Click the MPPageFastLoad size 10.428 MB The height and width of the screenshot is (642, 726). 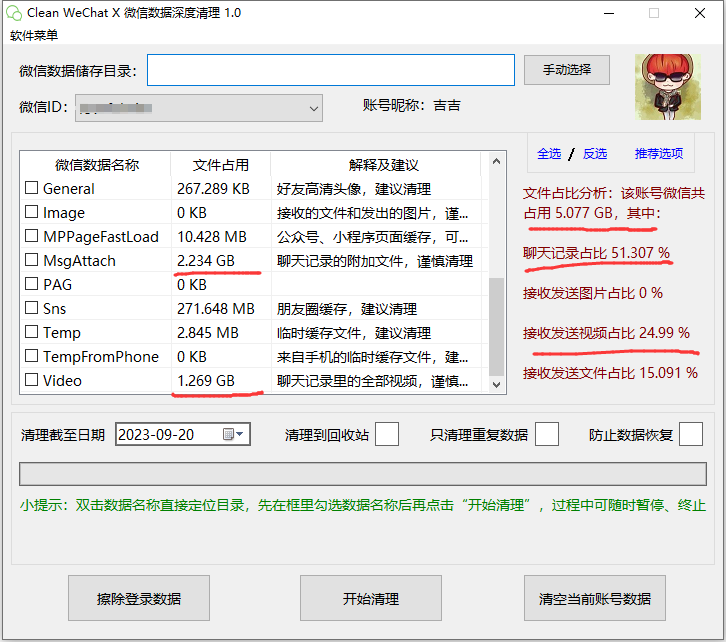[x=212, y=237]
